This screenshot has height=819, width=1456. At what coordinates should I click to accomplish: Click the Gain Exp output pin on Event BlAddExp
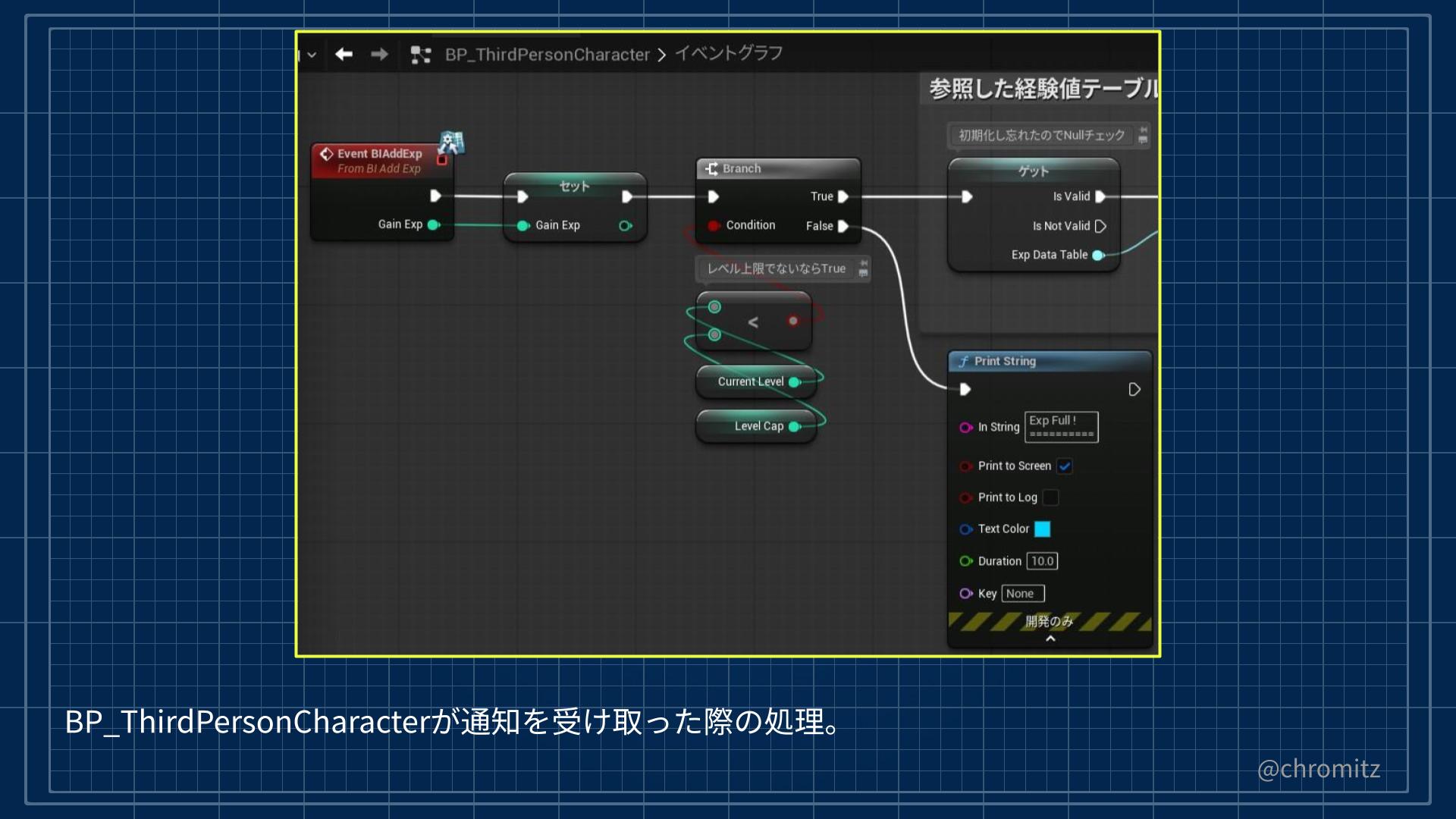pyautogui.click(x=434, y=224)
